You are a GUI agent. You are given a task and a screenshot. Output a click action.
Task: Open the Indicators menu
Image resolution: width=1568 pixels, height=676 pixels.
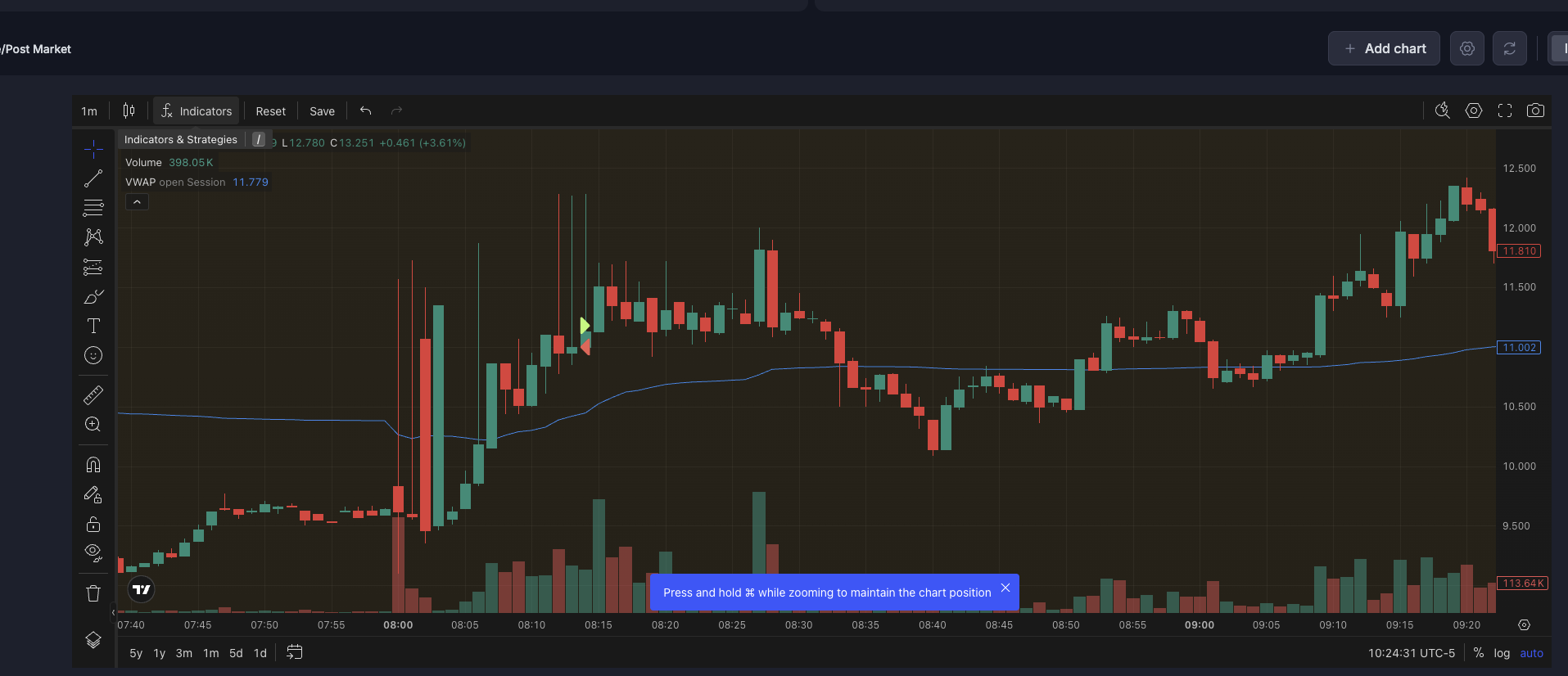point(197,111)
